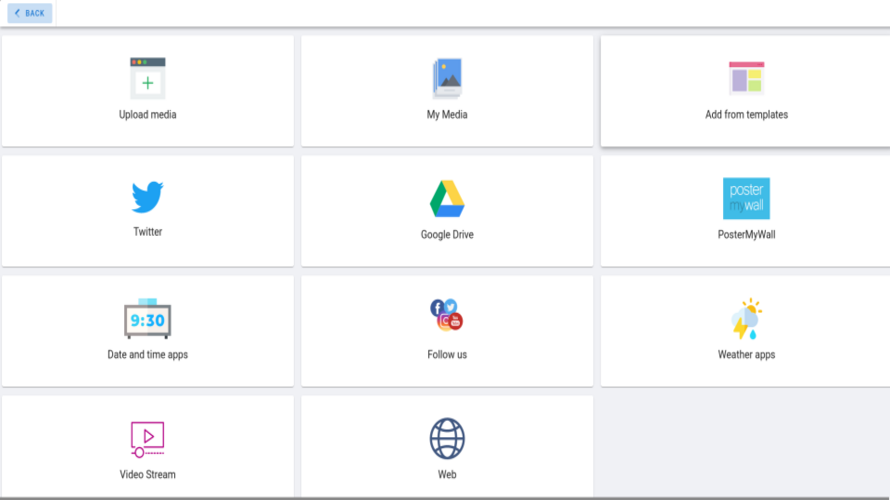Screen dimensions: 890x500
Task: Click the Add from templates label
Action: click(x=746, y=115)
